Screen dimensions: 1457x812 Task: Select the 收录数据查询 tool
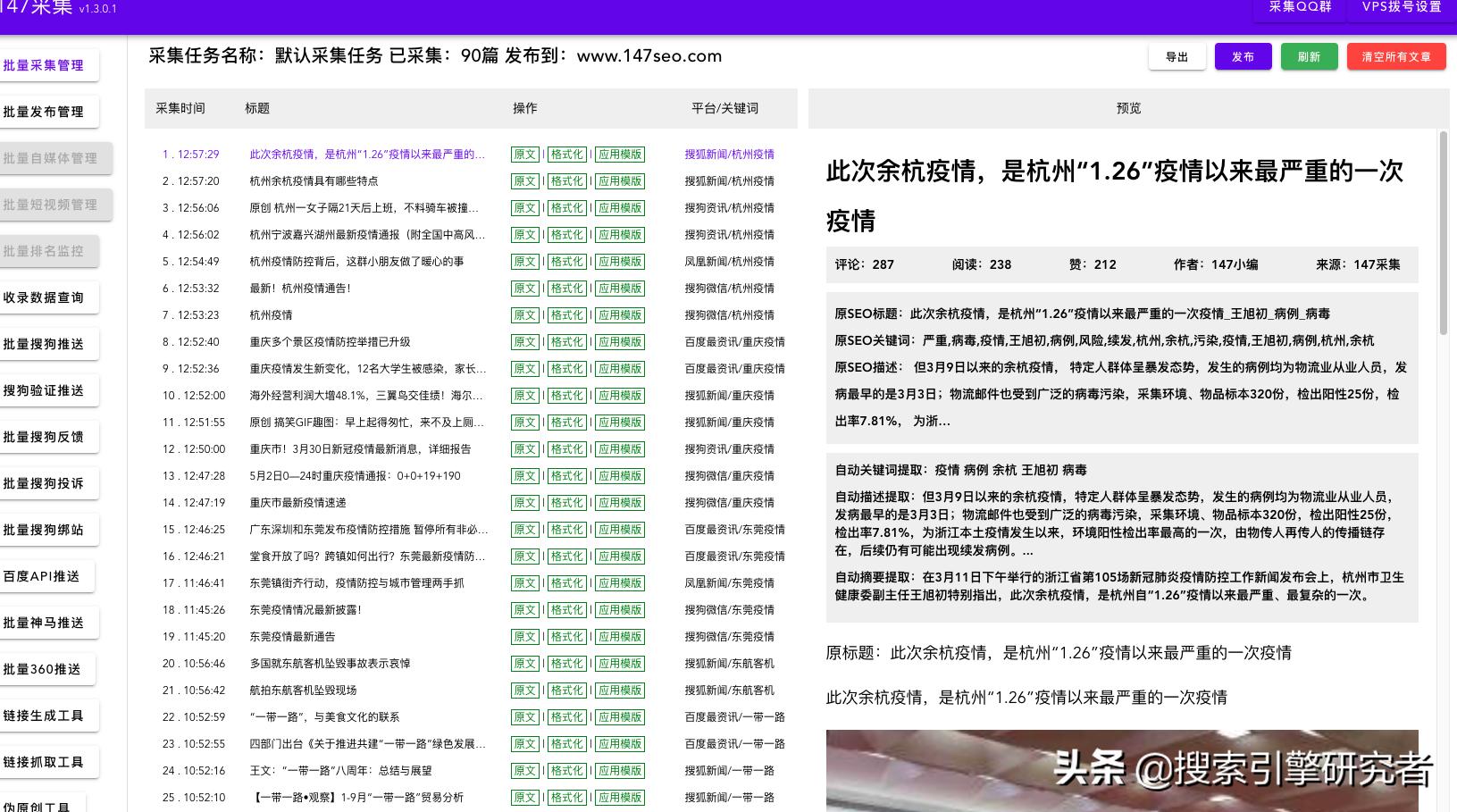click(49, 297)
